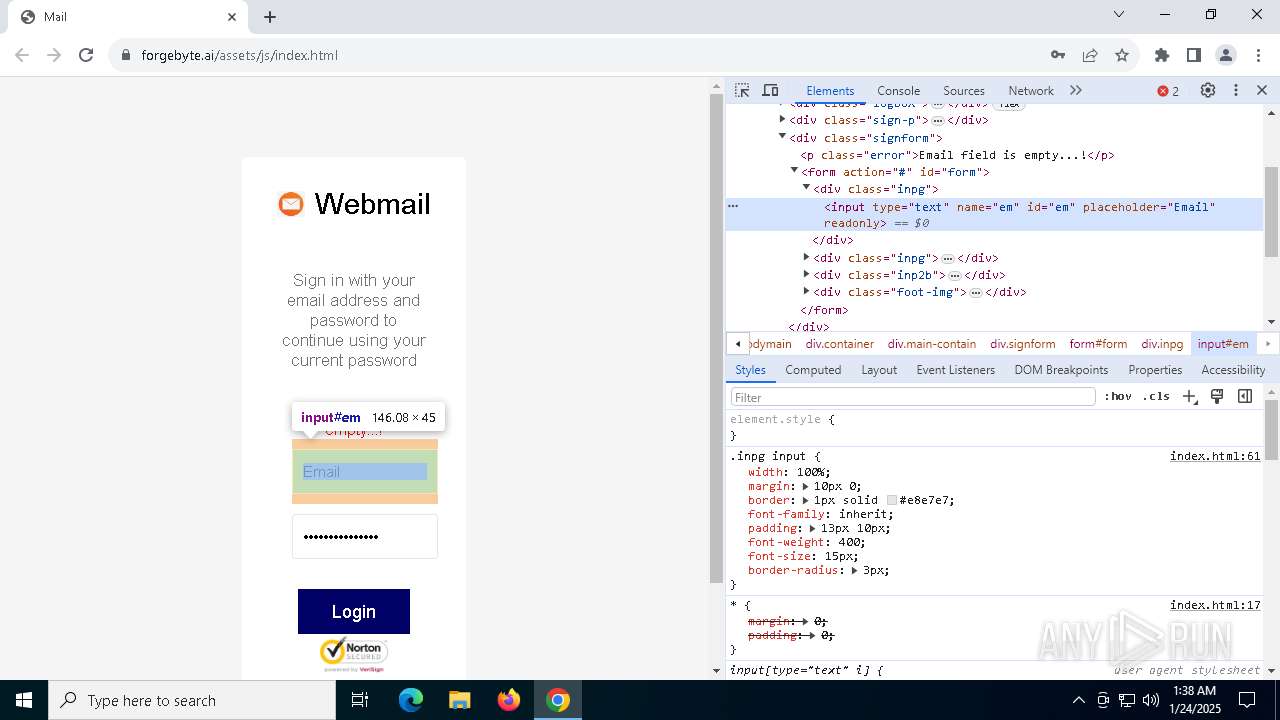Close the DevTools panel

[x=1262, y=90]
